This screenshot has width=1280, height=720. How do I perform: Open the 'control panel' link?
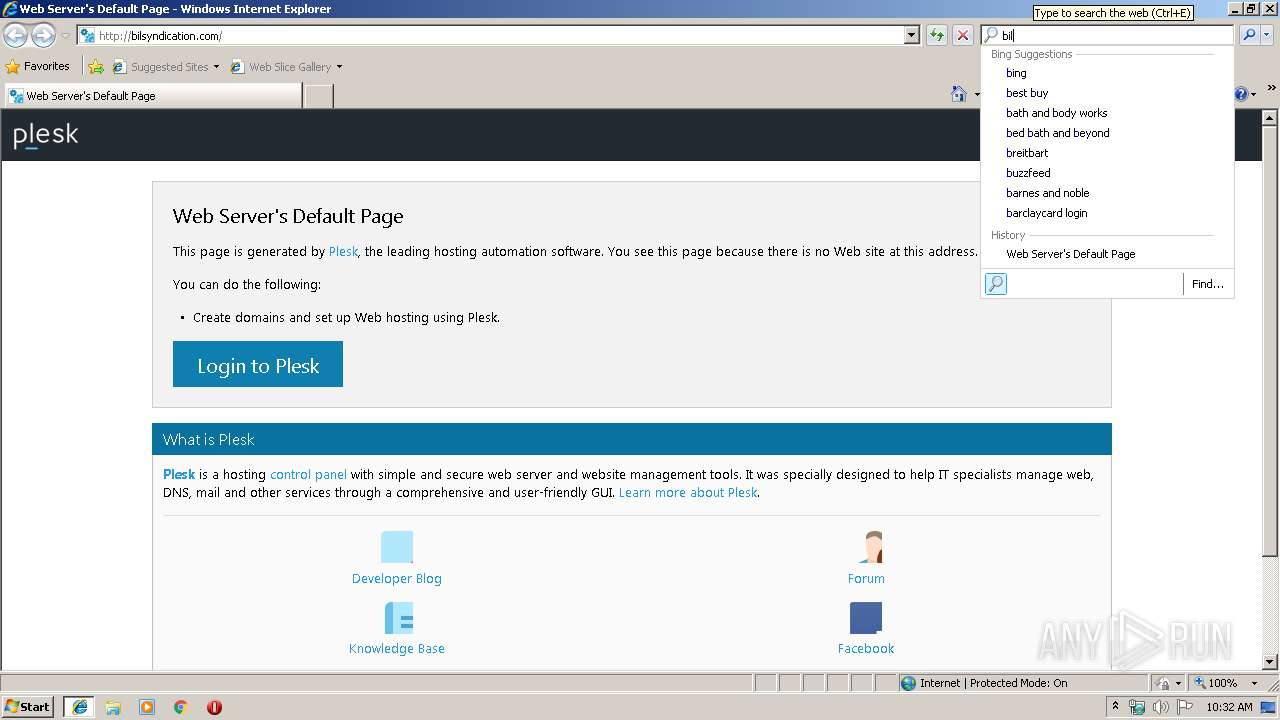coord(308,475)
